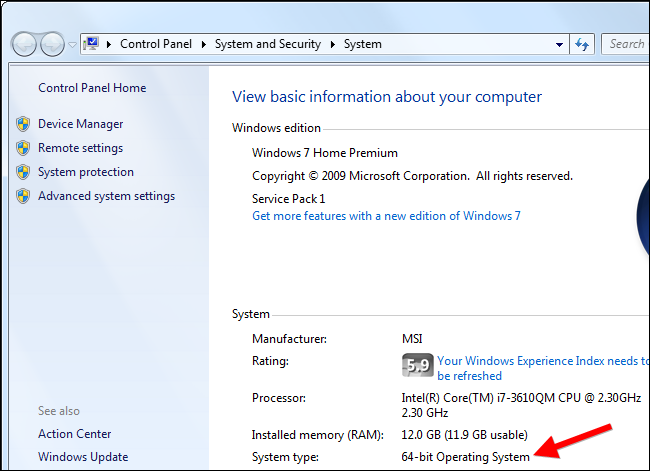The width and height of the screenshot is (650, 471).
Task: Open the Action Center link
Action: (75, 434)
